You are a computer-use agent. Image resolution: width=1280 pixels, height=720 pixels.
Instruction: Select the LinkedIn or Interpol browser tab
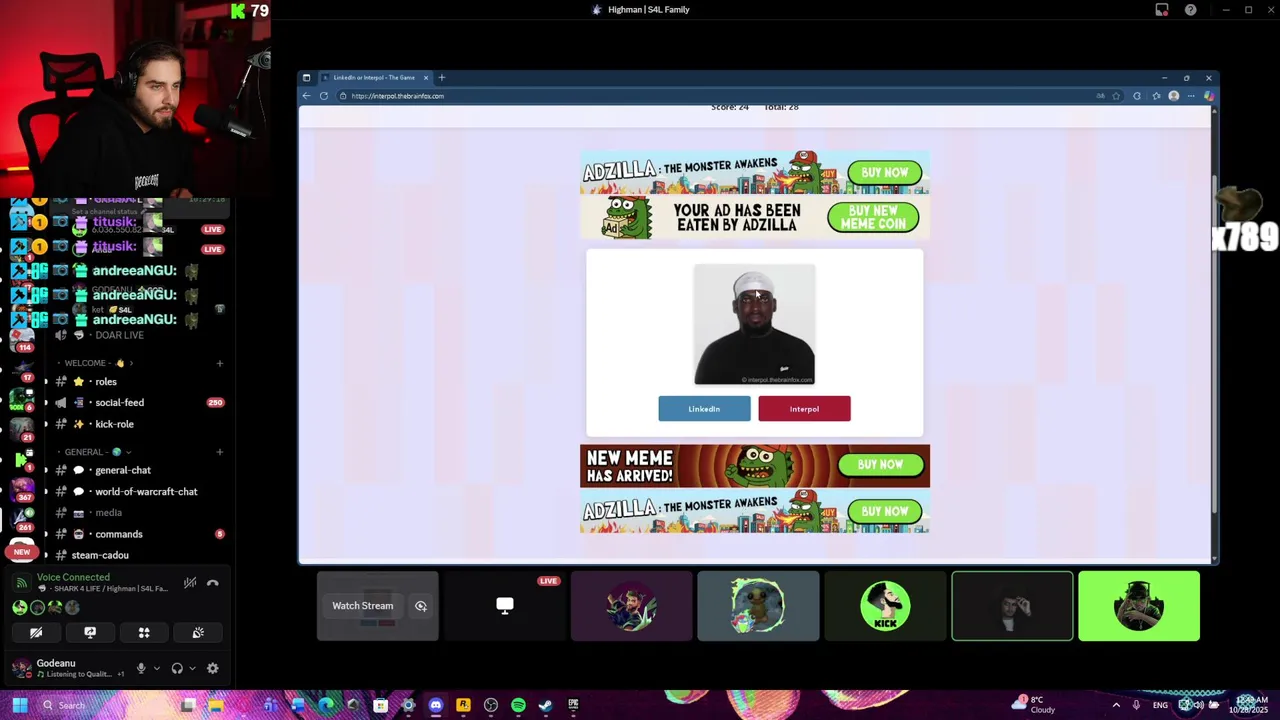(375, 77)
